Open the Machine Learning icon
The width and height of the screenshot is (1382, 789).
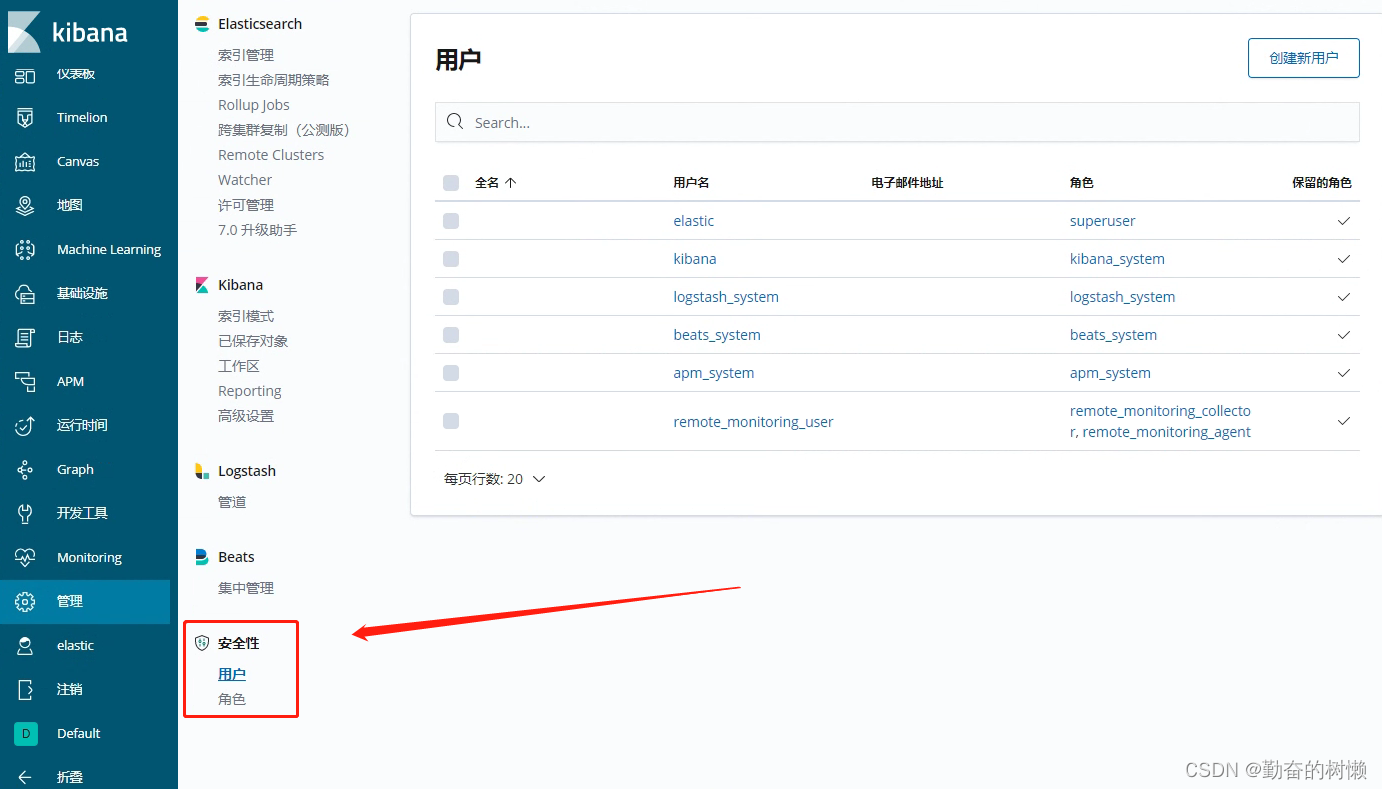coord(25,250)
